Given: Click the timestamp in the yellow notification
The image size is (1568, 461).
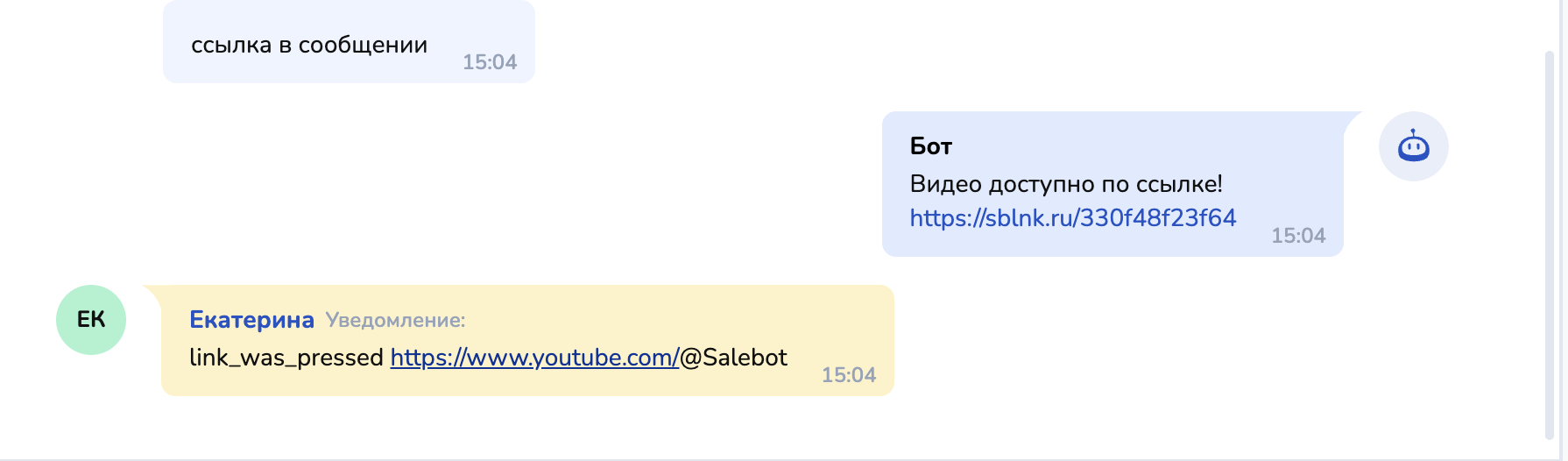Looking at the screenshot, I should click(848, 375).
